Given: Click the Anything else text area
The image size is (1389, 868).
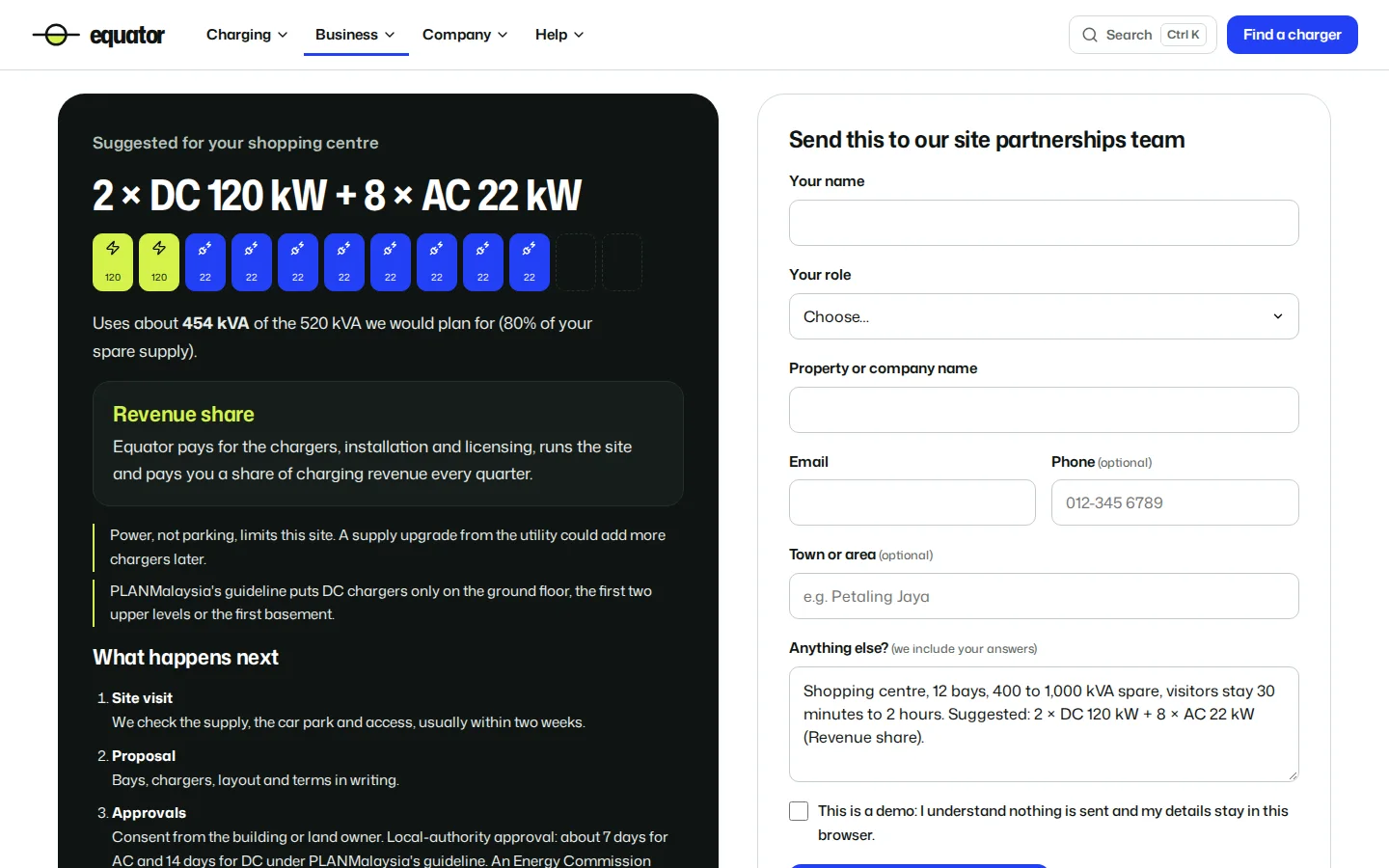Looking at the screenshot, I should [1044, 724].
